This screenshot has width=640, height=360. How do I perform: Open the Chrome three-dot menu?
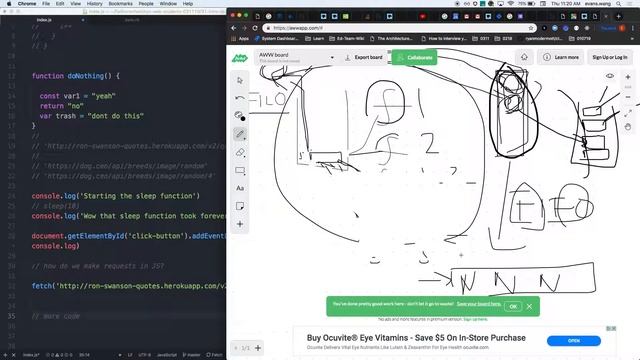[x=633, y=28]
